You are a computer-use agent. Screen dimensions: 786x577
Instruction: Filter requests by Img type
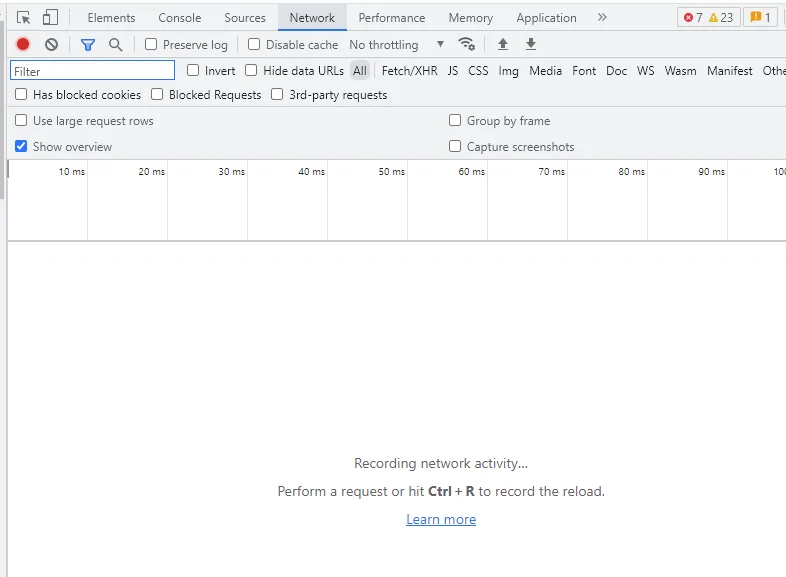click(x=508, y=71)
